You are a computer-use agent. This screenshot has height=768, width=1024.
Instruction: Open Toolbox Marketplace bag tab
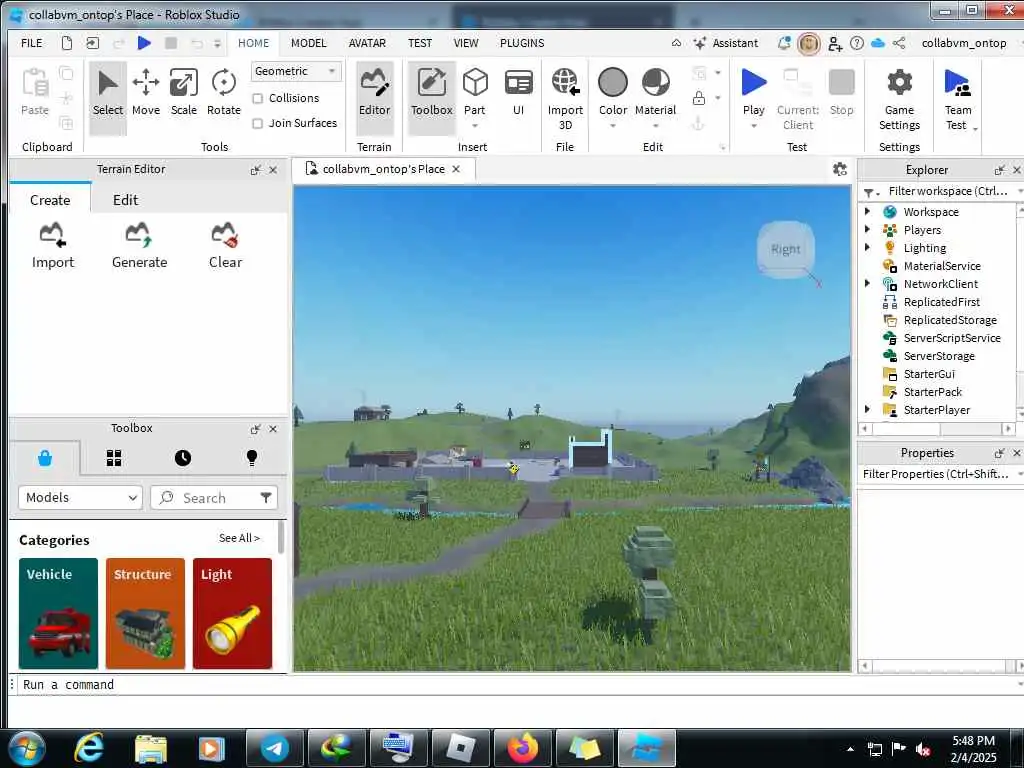click(45, 458)
